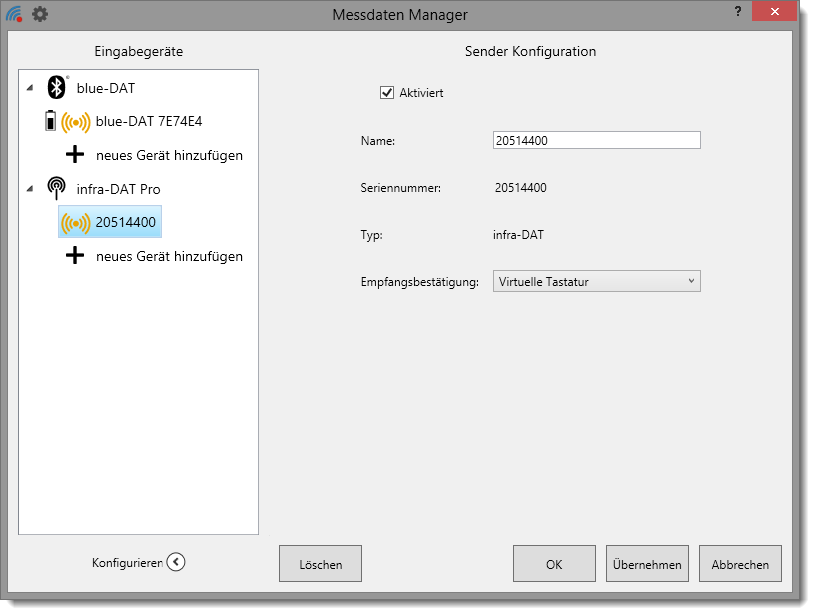
Task: Collapse panel with the Konfigurieren arrow
Action: click(176, 562)
